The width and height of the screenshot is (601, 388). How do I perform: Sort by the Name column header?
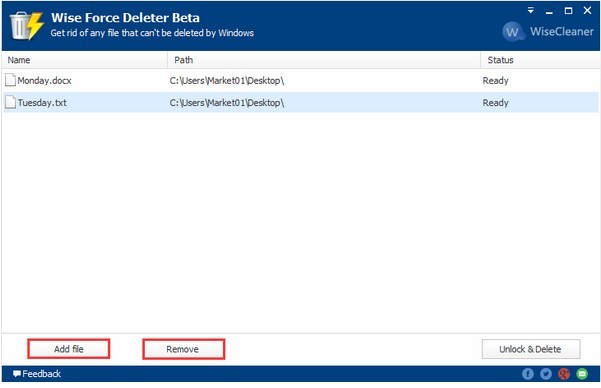85,60
